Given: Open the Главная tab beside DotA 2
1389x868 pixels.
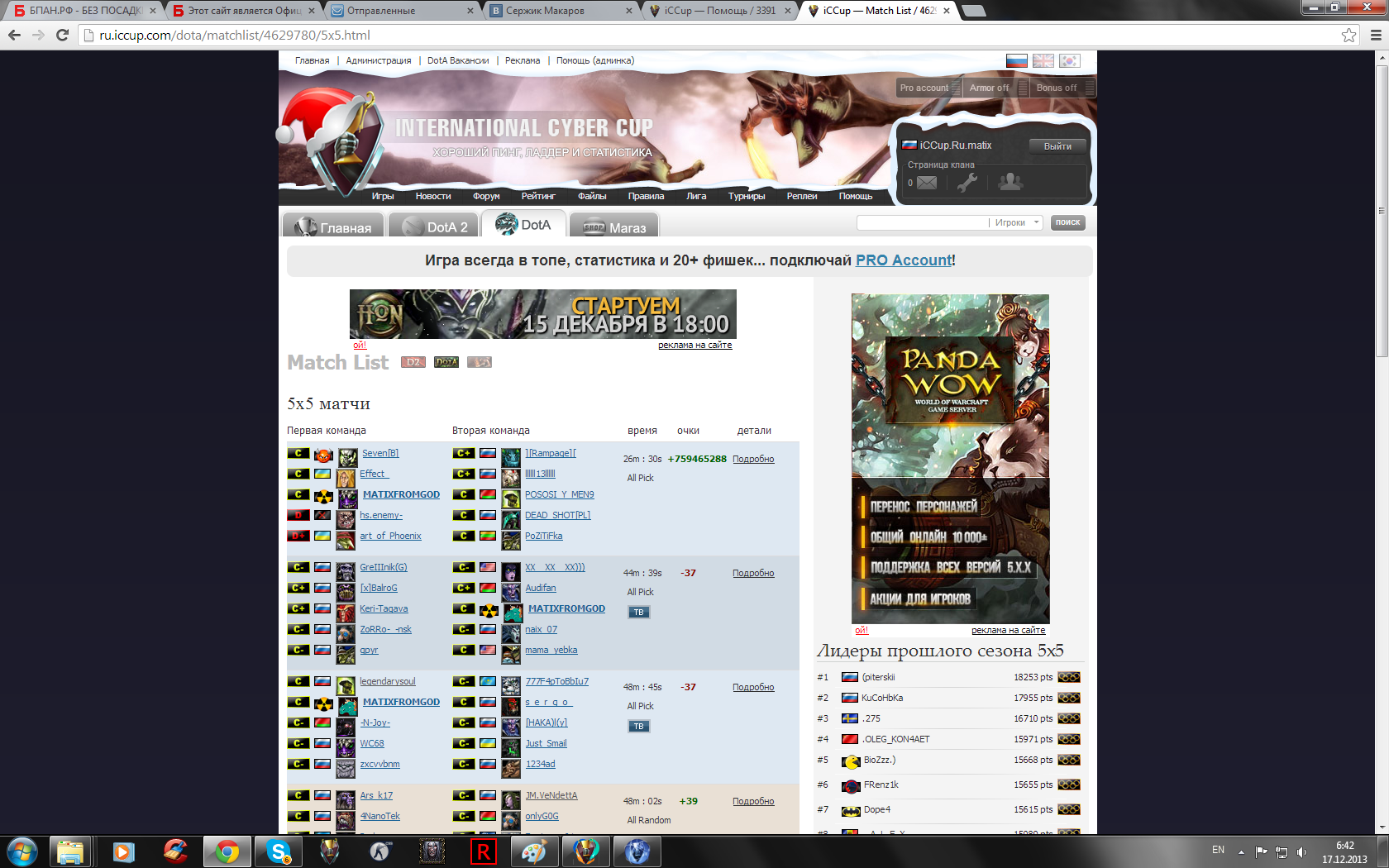Looking at the screenshot, I should tap(333, 226).
